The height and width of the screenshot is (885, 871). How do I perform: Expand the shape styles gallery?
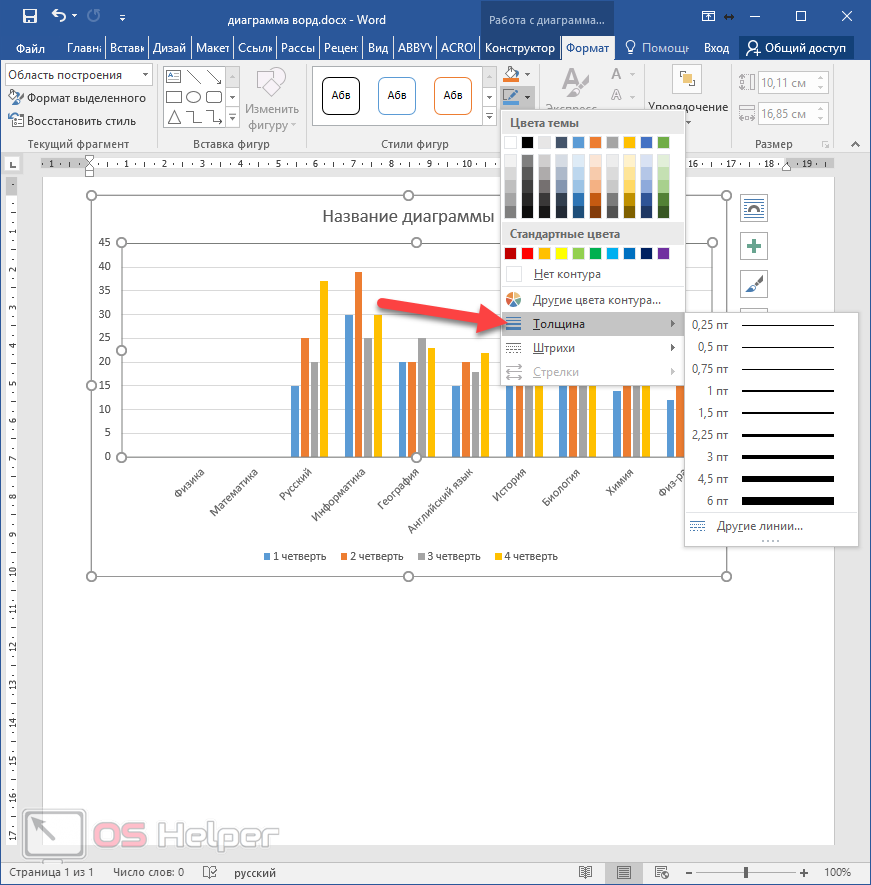click(x=489, y=117)
